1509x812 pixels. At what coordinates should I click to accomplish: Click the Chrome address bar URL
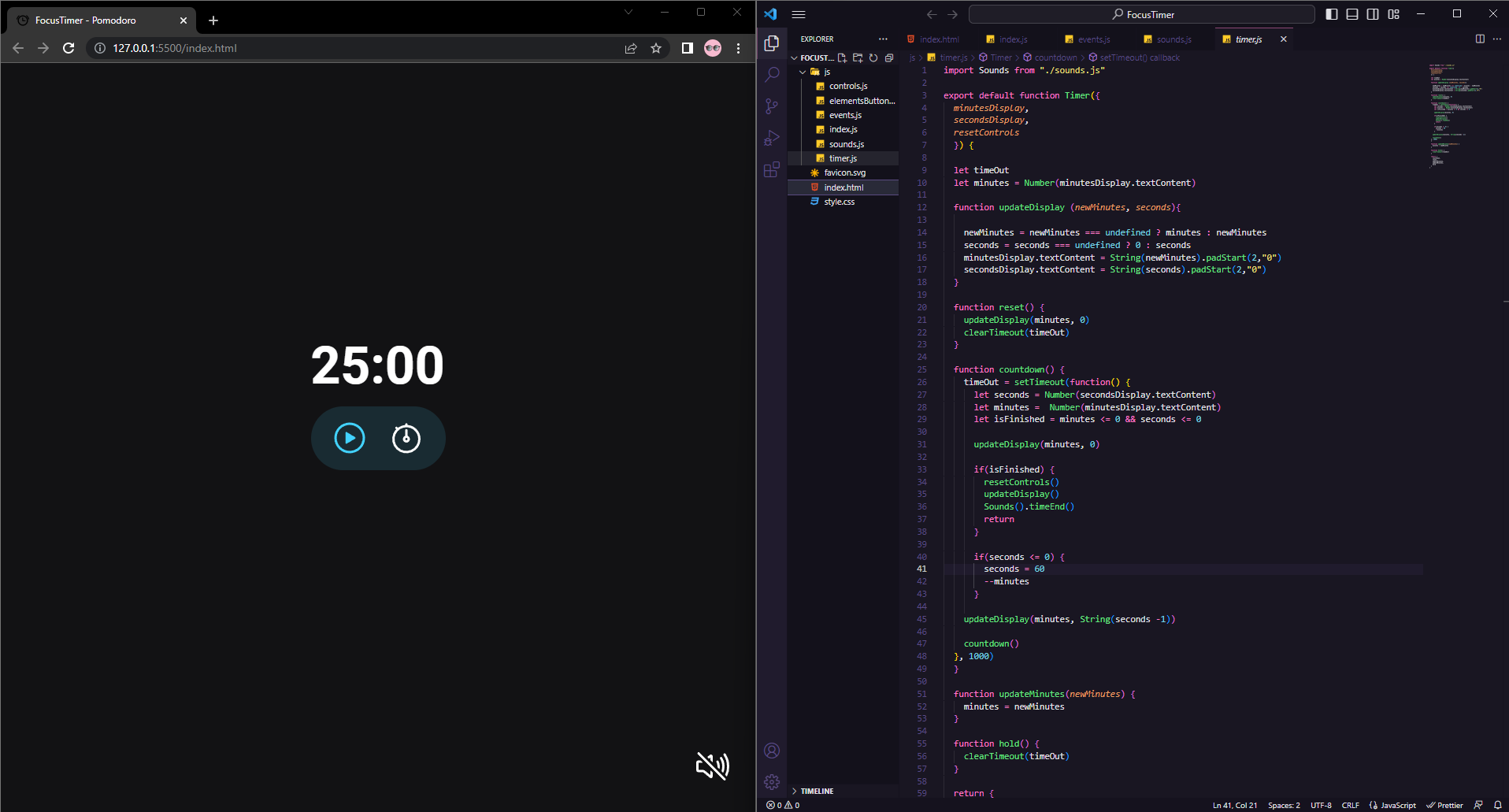[x=175, y=48]
